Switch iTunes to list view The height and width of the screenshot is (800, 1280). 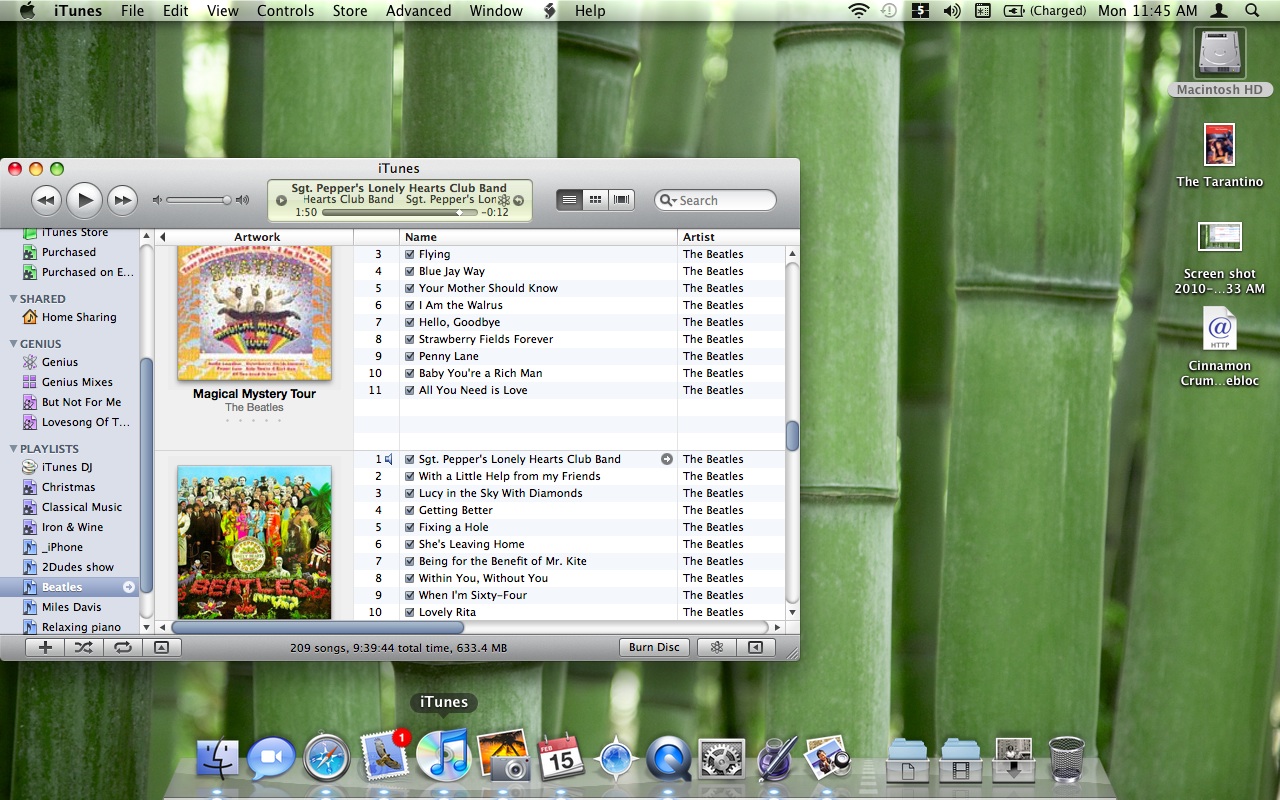(x=569, y=200)
